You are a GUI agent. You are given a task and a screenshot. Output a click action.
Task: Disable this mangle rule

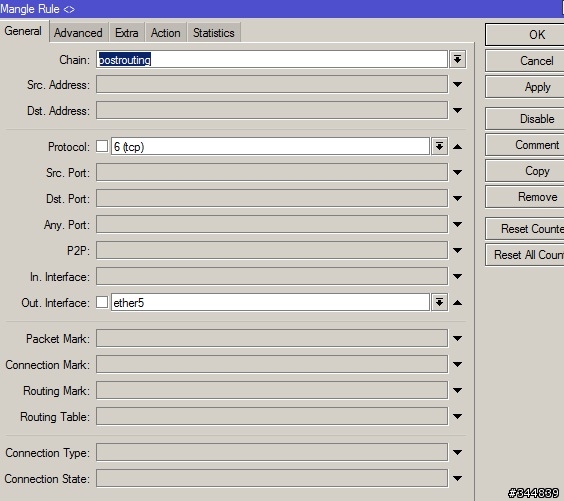click(x=525, y=118)
